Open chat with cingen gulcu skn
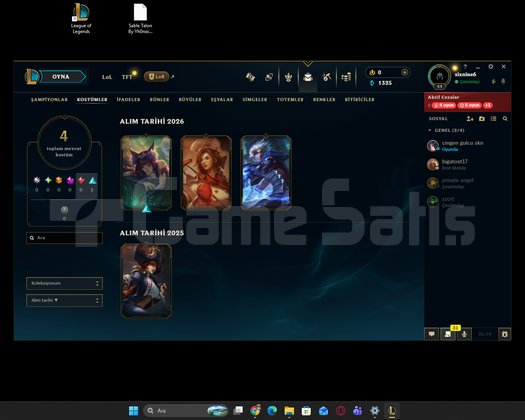Viewport: 525px width, 420px height. 467,146
